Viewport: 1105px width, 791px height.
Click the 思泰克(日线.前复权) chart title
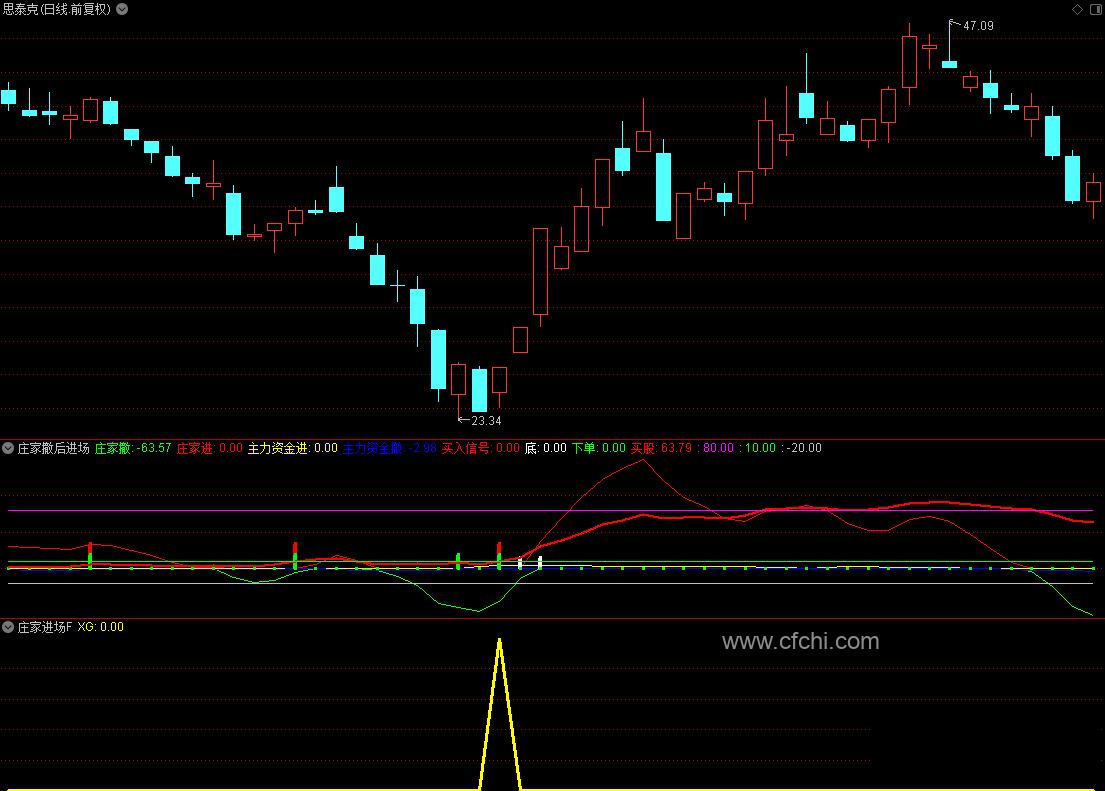pos(56,9)
